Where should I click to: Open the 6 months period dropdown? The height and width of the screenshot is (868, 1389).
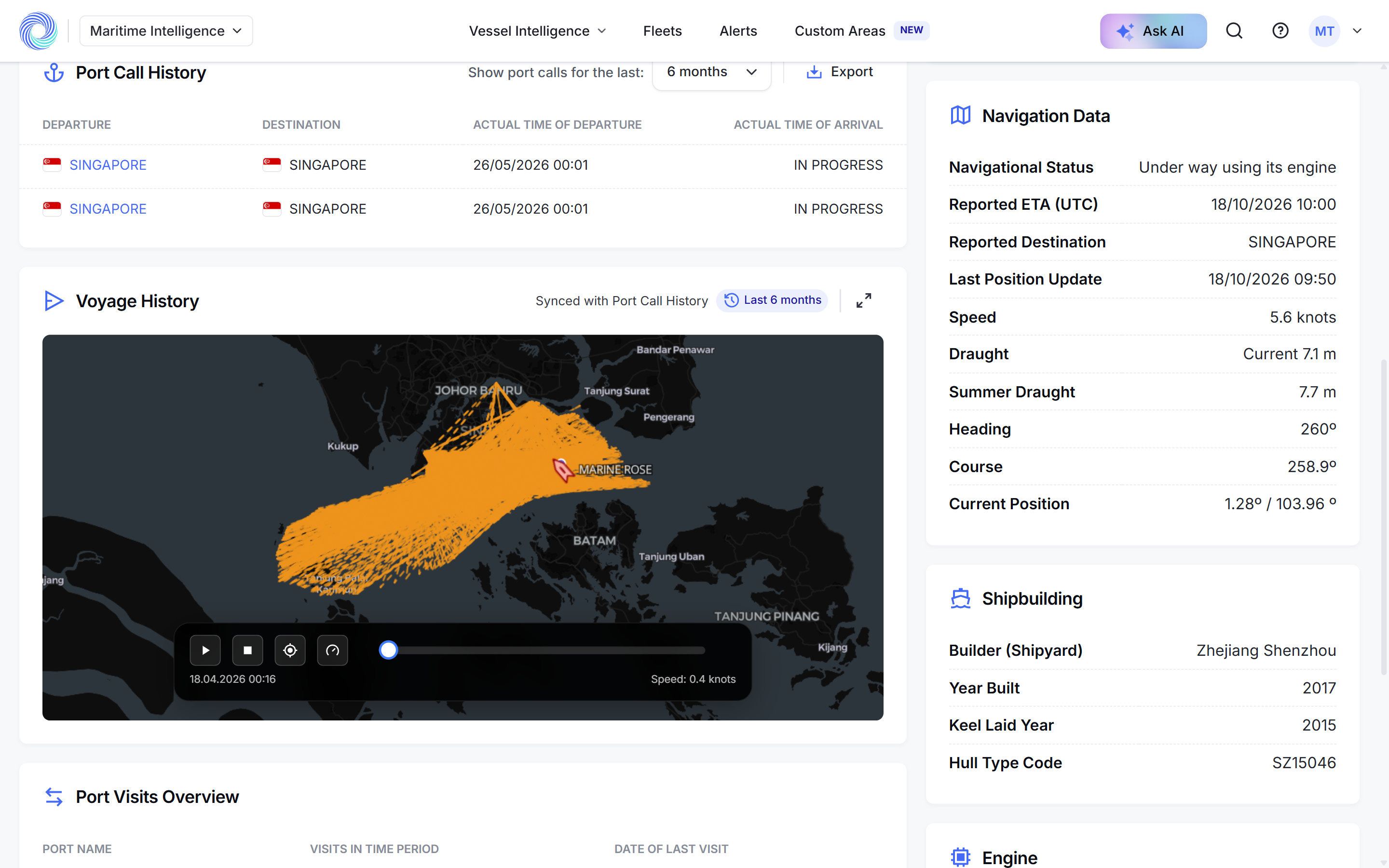coord(712,72)
